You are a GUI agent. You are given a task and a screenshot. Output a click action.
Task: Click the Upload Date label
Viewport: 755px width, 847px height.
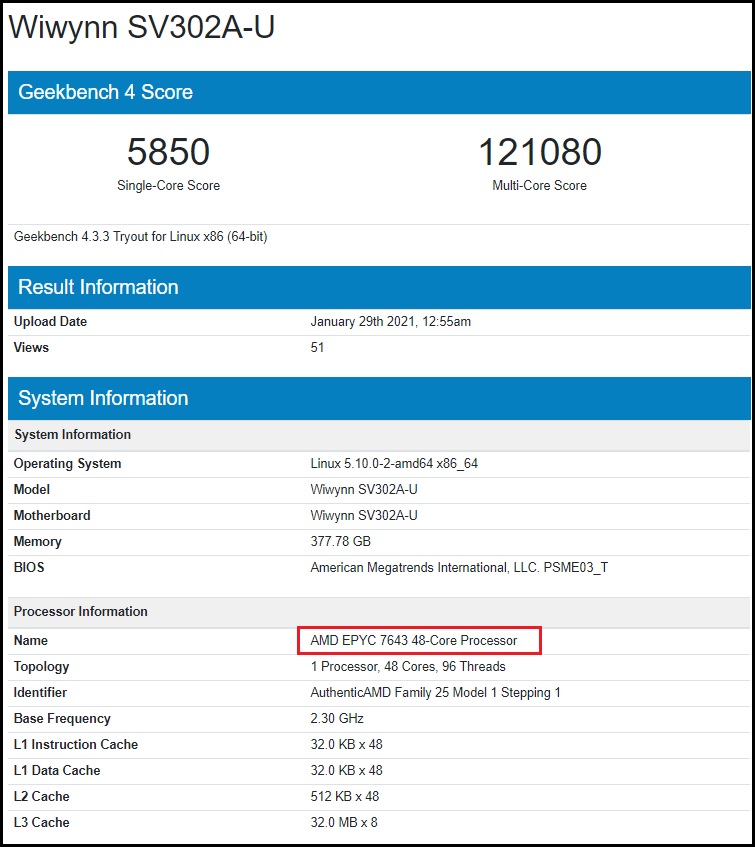click(x=50, y=321)
